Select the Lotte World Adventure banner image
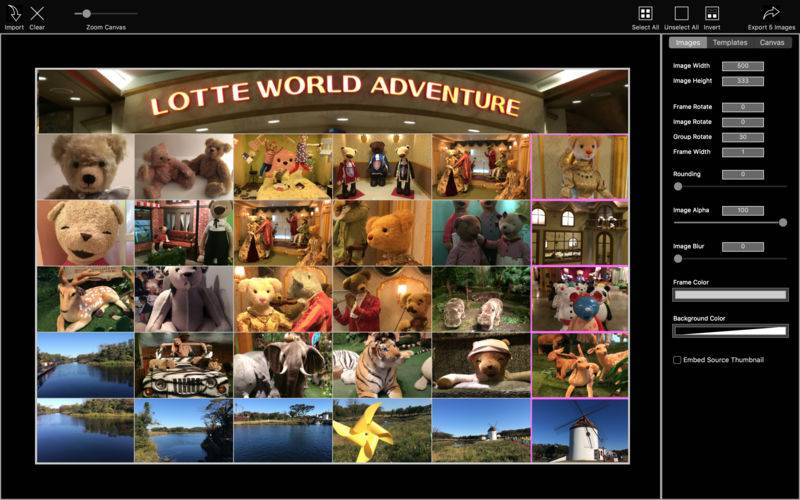The width and height of the screenshot is (800, 500). coord(332,101)
